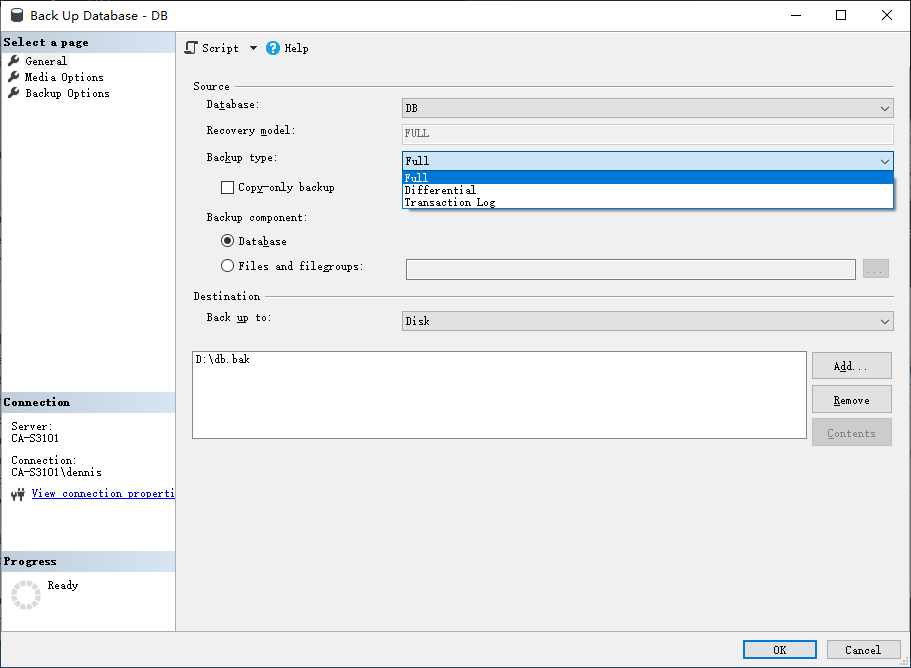Choose Files and filegroups radio button
Screen dimensions: 911x668
(x=228, y=266)
